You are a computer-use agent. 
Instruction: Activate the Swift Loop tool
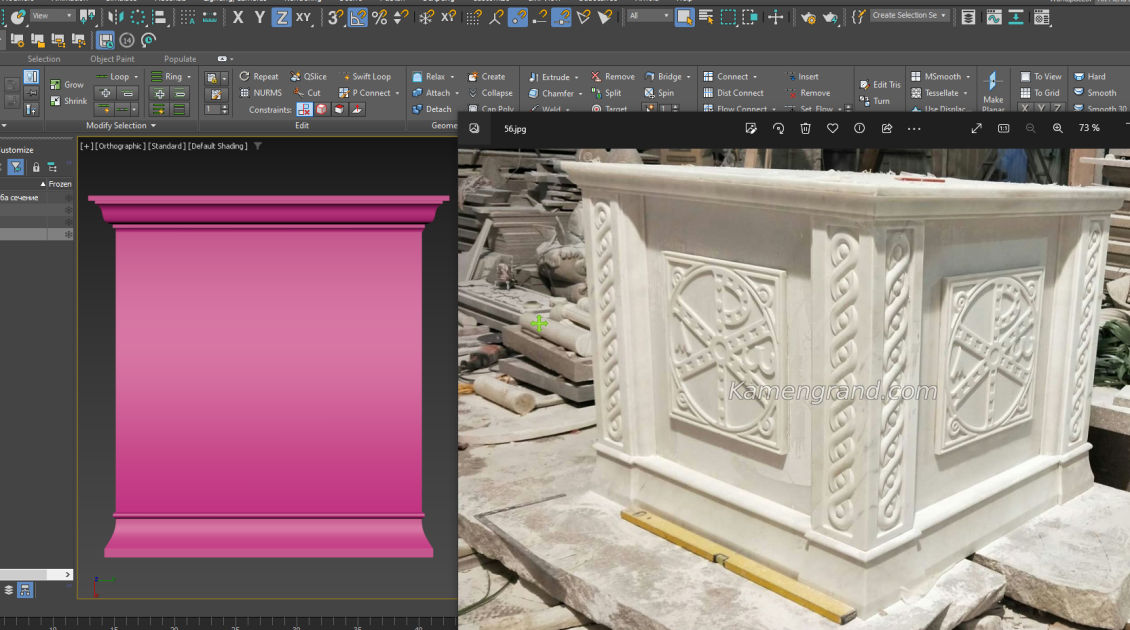click(x=366, y=76)
